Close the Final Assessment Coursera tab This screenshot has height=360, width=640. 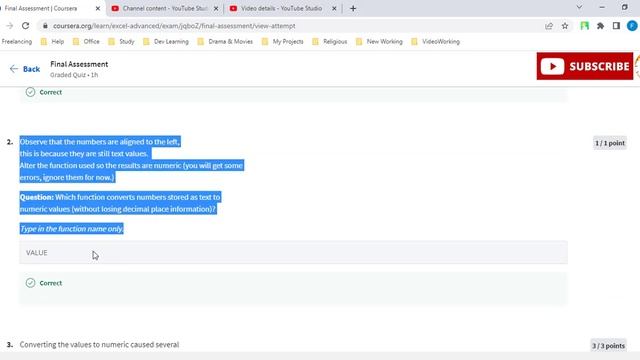(x=98, y=8)
